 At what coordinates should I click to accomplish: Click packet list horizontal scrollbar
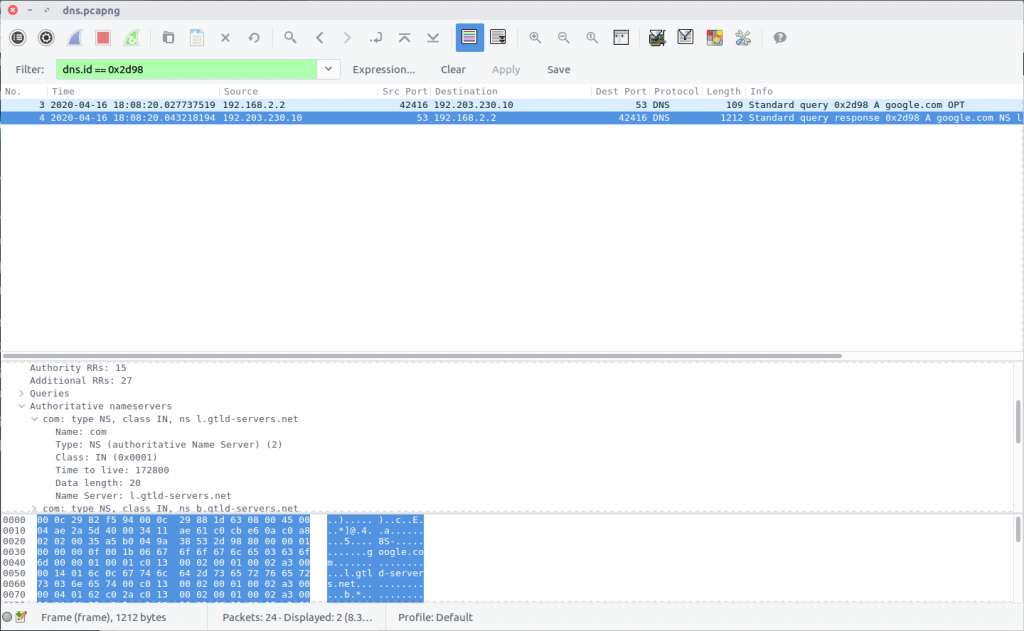click(422, 356)
